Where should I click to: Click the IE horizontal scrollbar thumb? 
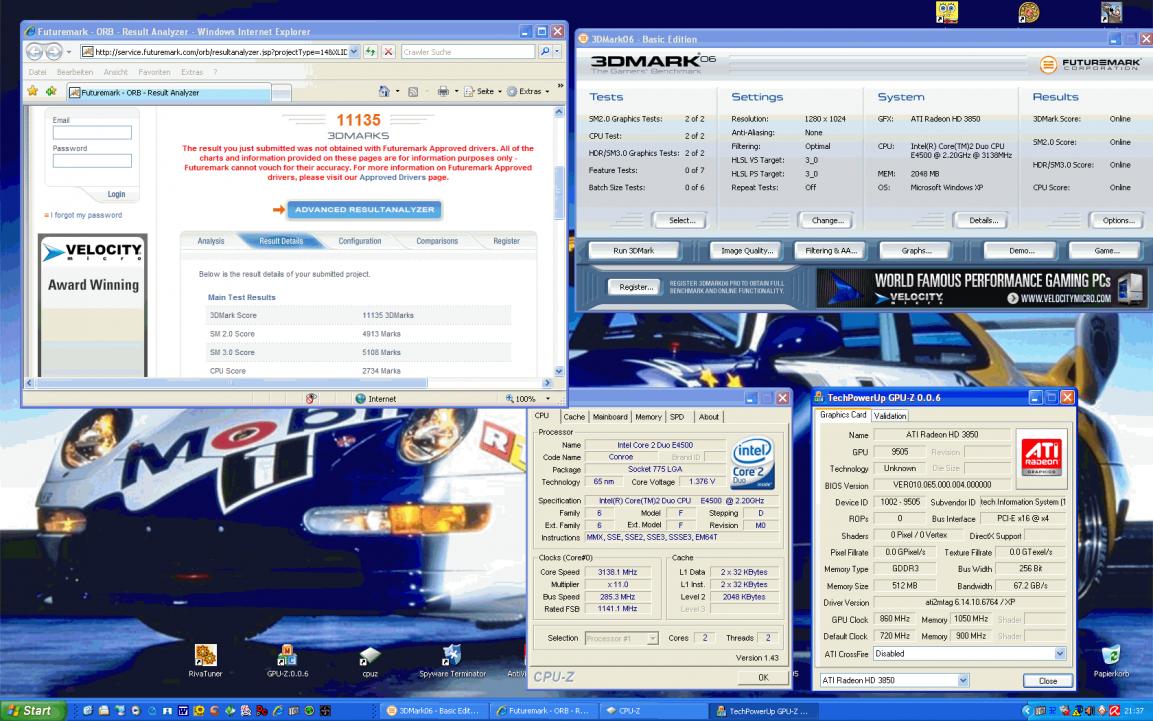pos(232,382)
